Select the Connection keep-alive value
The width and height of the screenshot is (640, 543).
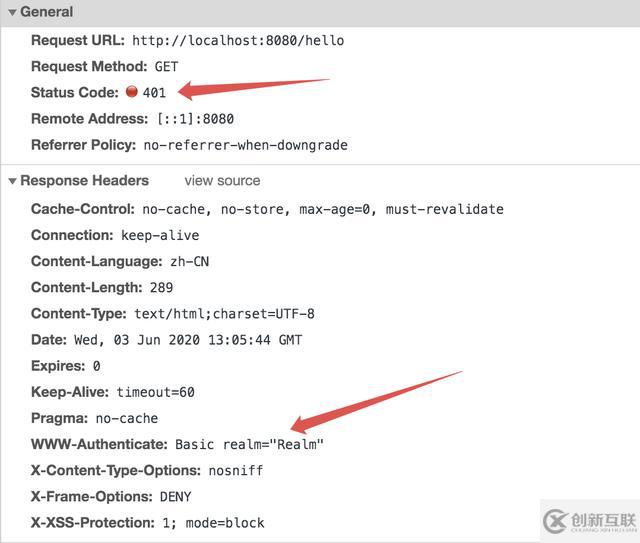[x=160, y=235]
